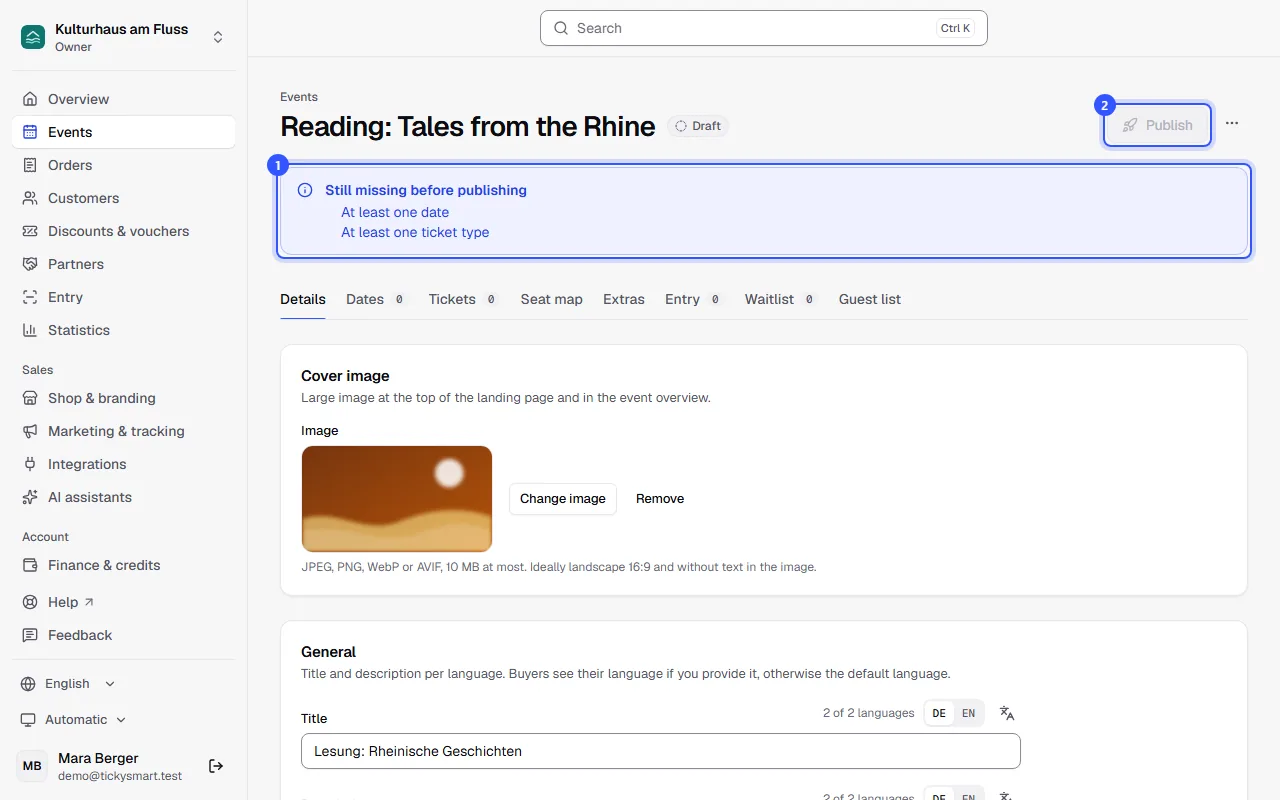This screenshot has width=1280, height=800.
Task: Open the Partners handshake icon
Action: pyautogui.click(x=30, y=264)
